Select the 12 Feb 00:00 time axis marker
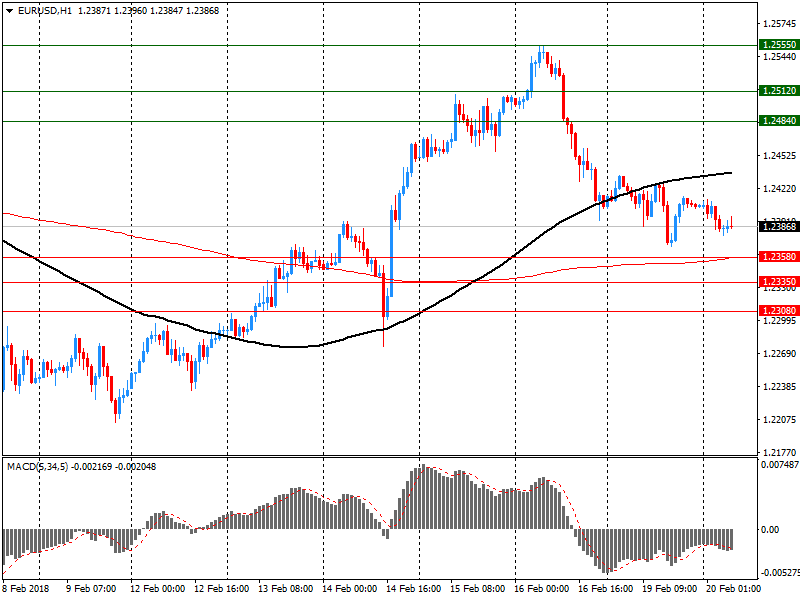Screen dimensions: 800x600 click(x=158, y=589)
